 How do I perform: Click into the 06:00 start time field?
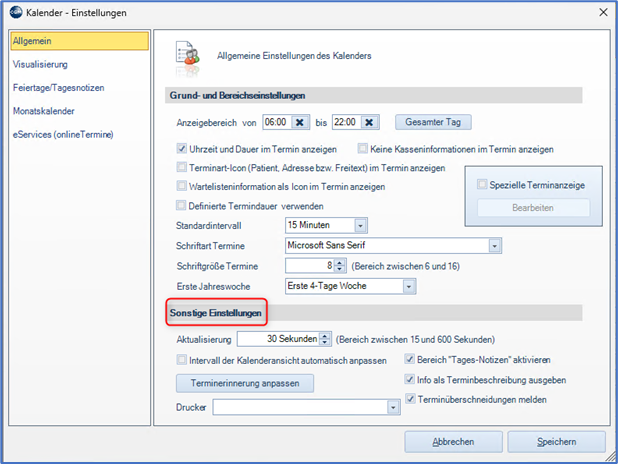(277, 122)
